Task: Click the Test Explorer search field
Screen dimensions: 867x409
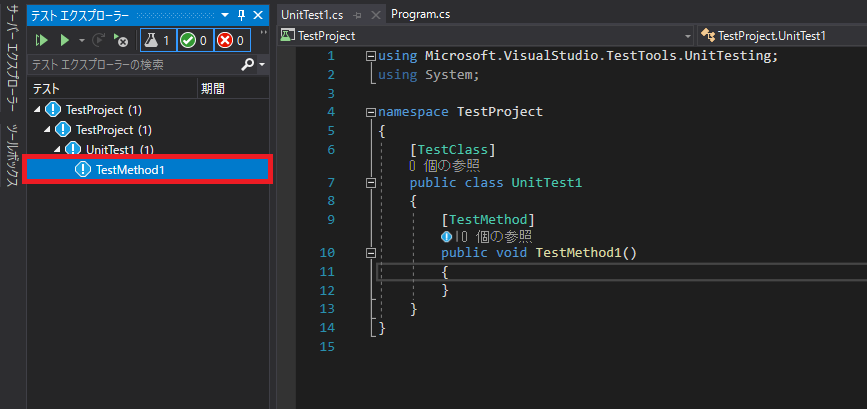Action: (x=130, y=64)
